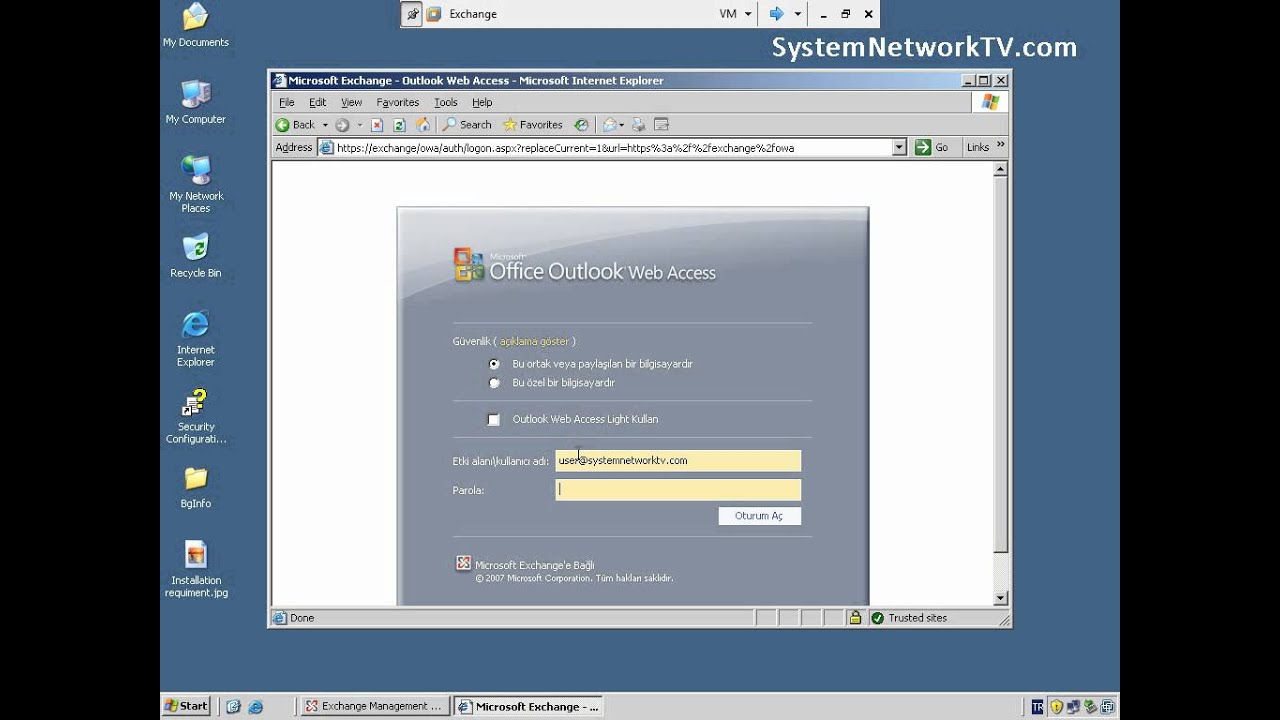Open the Recycle Bin desktop icon

[x=196, y=256]
